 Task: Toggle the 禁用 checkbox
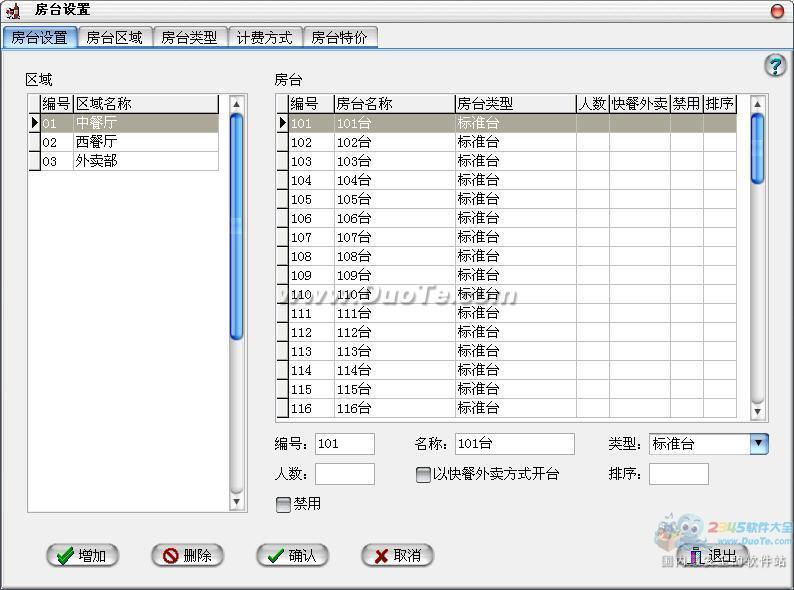284,505
